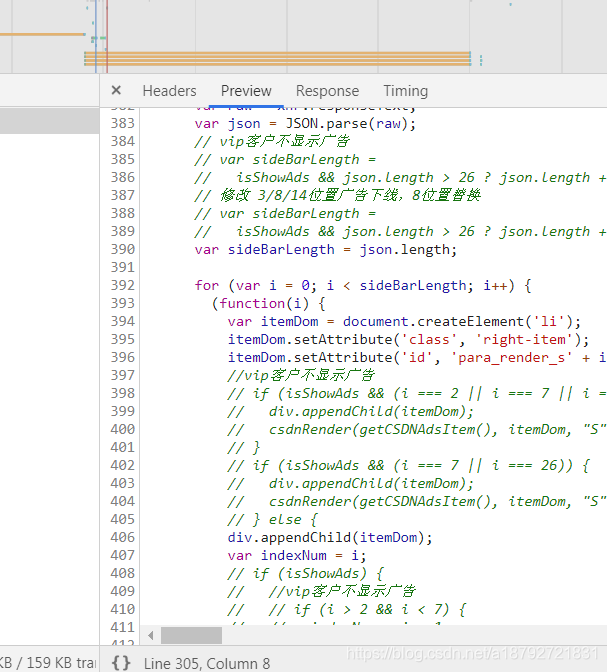This screenshot has width=607, height=672.
Task: Switch to the Response tab
Action: 328,91
